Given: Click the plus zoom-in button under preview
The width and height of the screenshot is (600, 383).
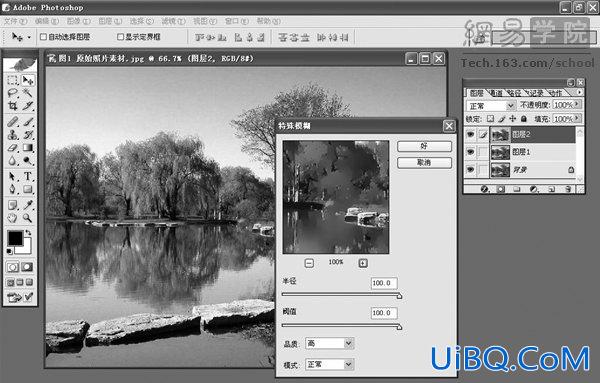Looking at the screenshot, I should 363,263.
